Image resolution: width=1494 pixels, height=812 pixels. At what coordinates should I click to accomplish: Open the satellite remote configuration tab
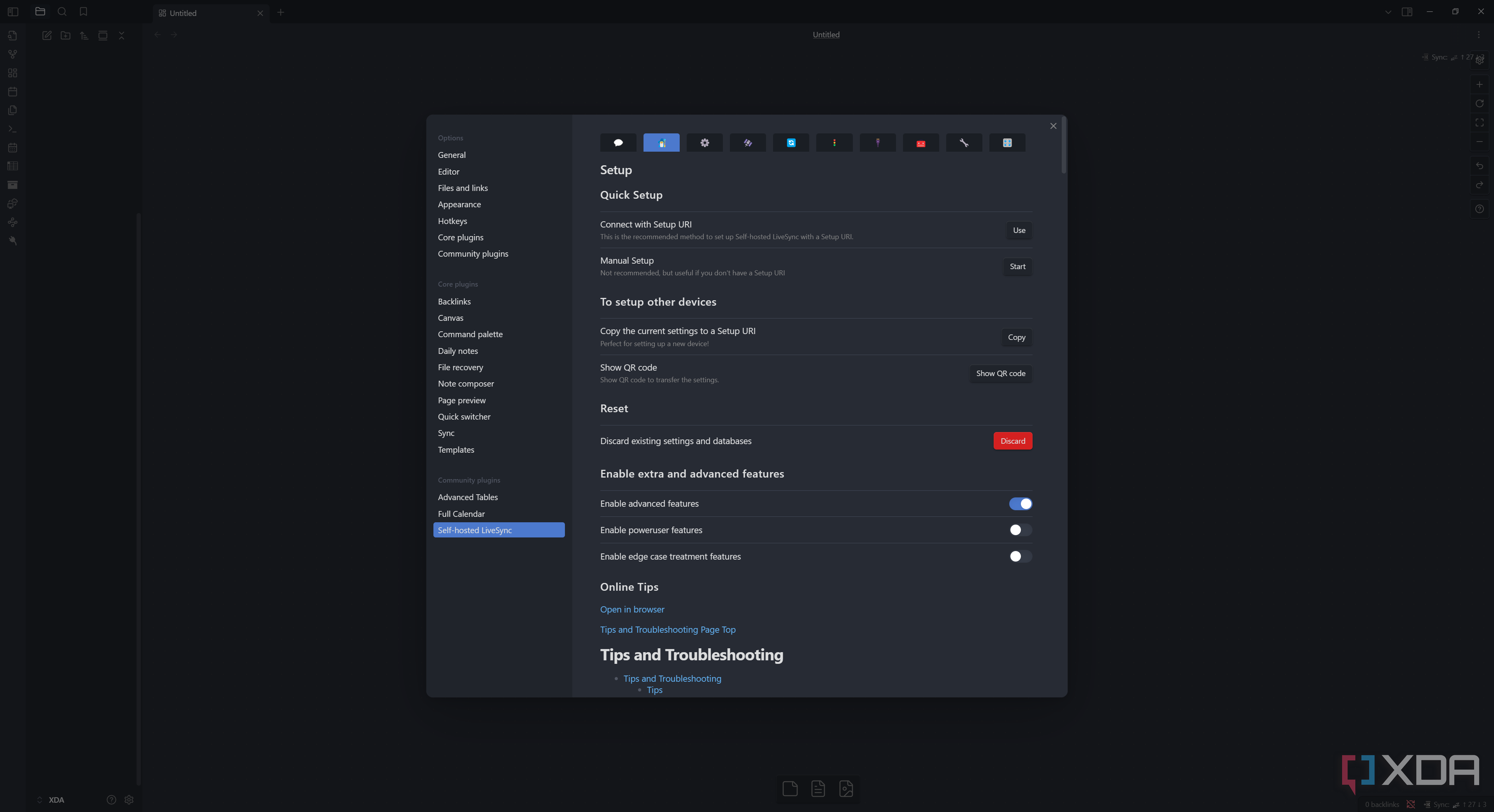coord(747,143)
